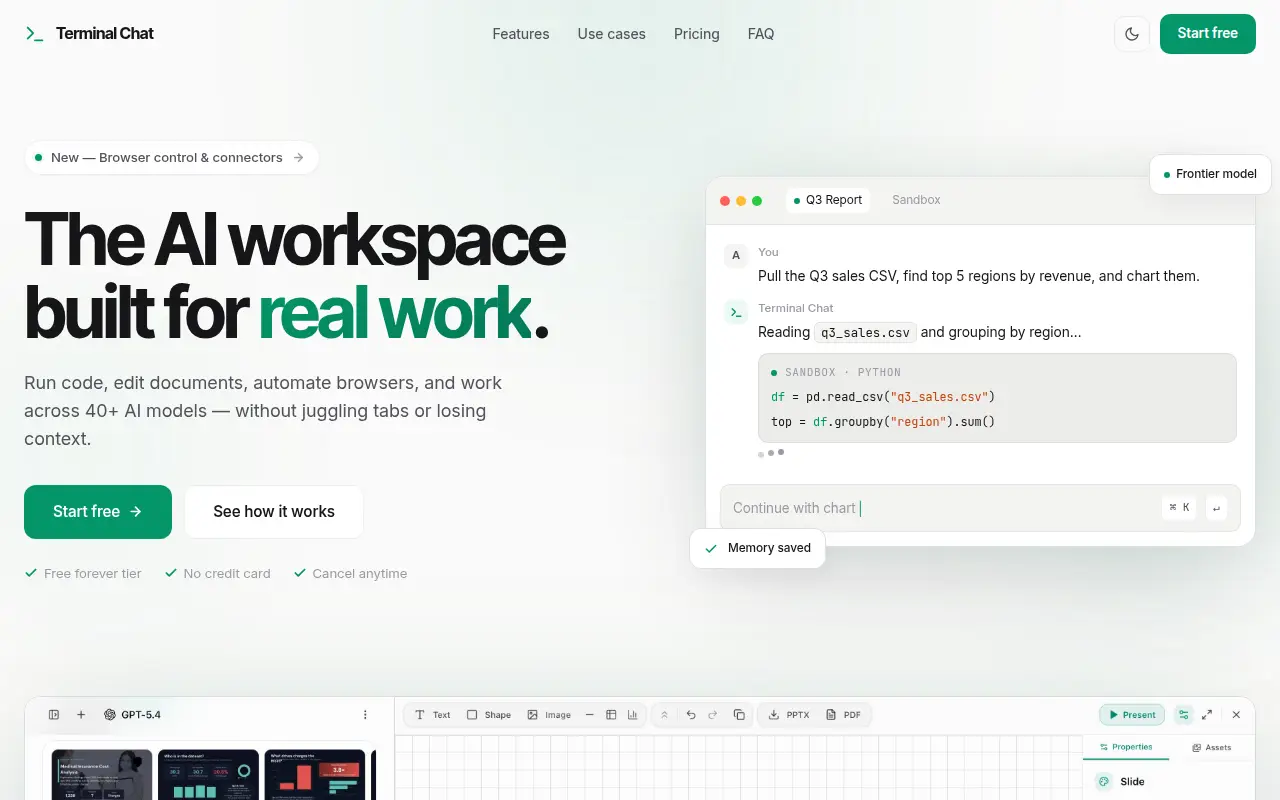1280x800 pixels.
Task: Click the Present button
Action: coord(1132,715)
